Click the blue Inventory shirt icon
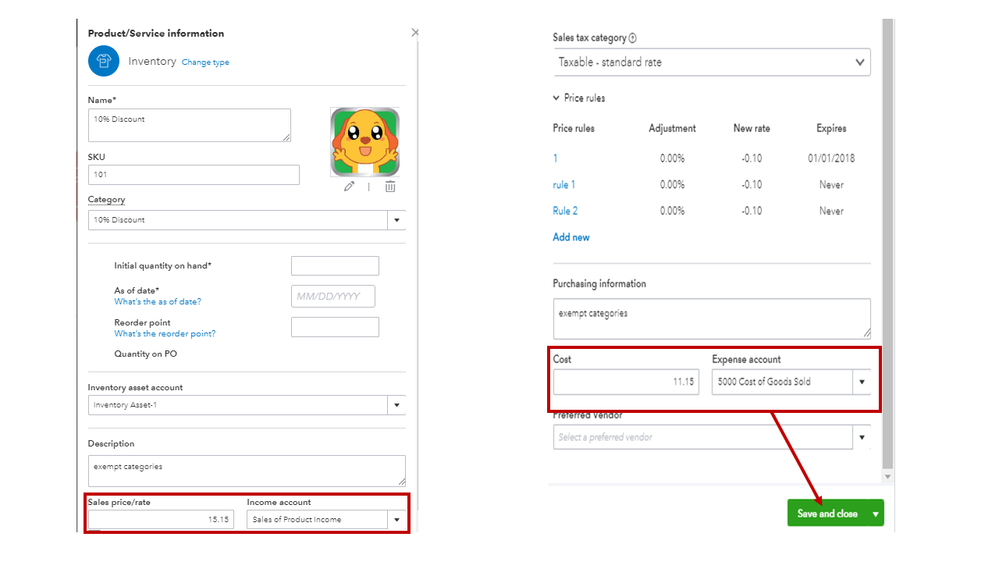This screenshot has width=999, height=562. coord(103,61)
